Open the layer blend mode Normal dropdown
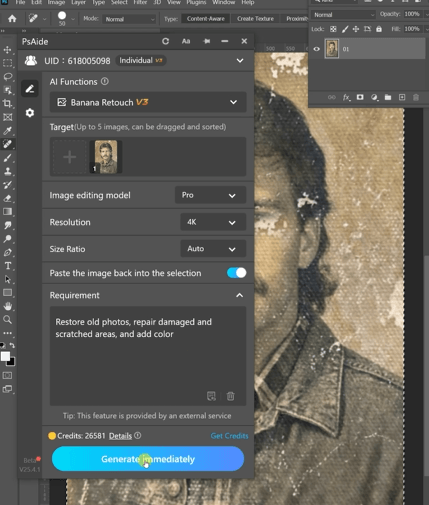429x505 pixels. [x=343, y=15]
